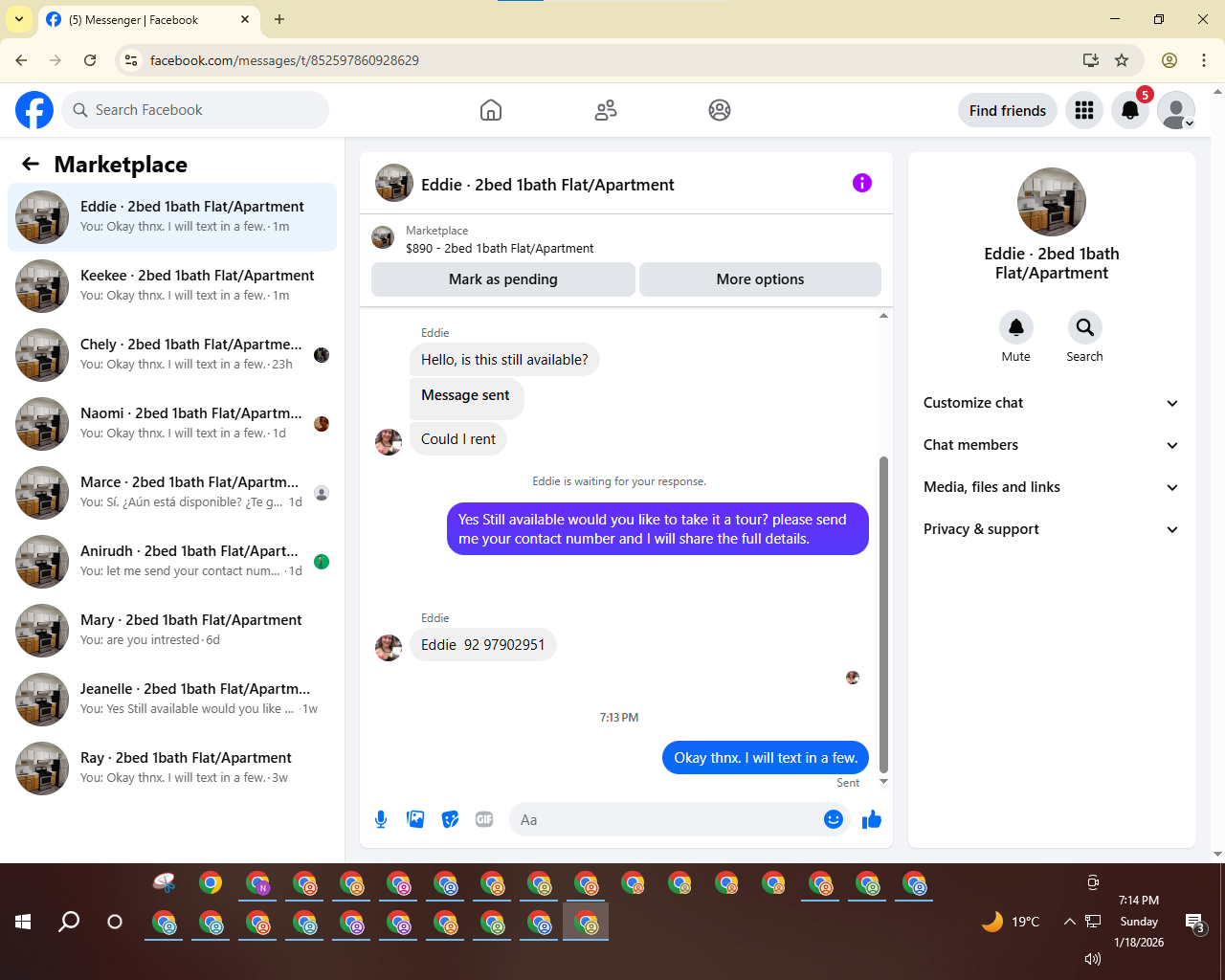1225x980 pixels.
Task: Expand Privacy & support section
Action: tap(1051, 529)
